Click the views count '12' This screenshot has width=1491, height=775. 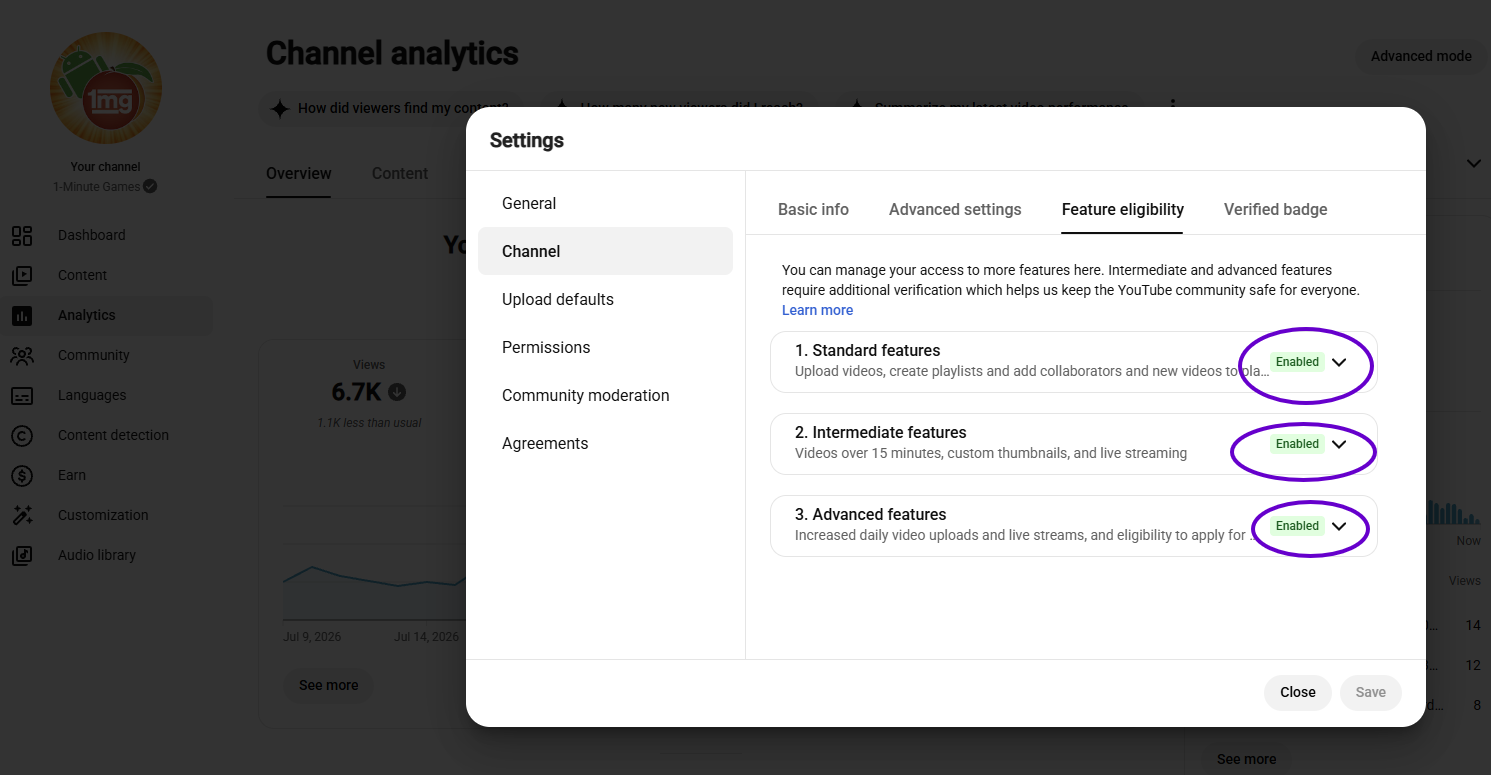pyautogui.click(x=1473, y=665)
